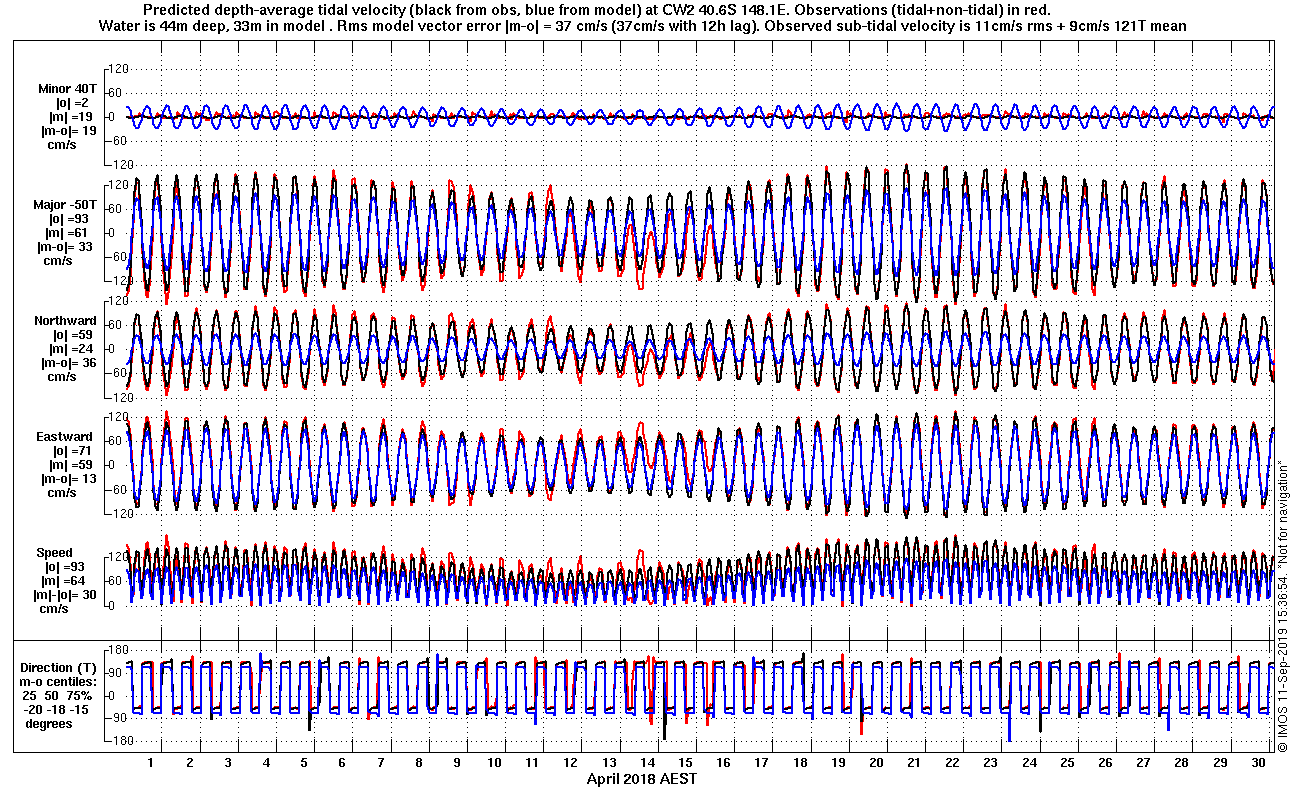Click the day '13' tick label on the date axis
Screen dimensions: 1300x800
point(609,763)
